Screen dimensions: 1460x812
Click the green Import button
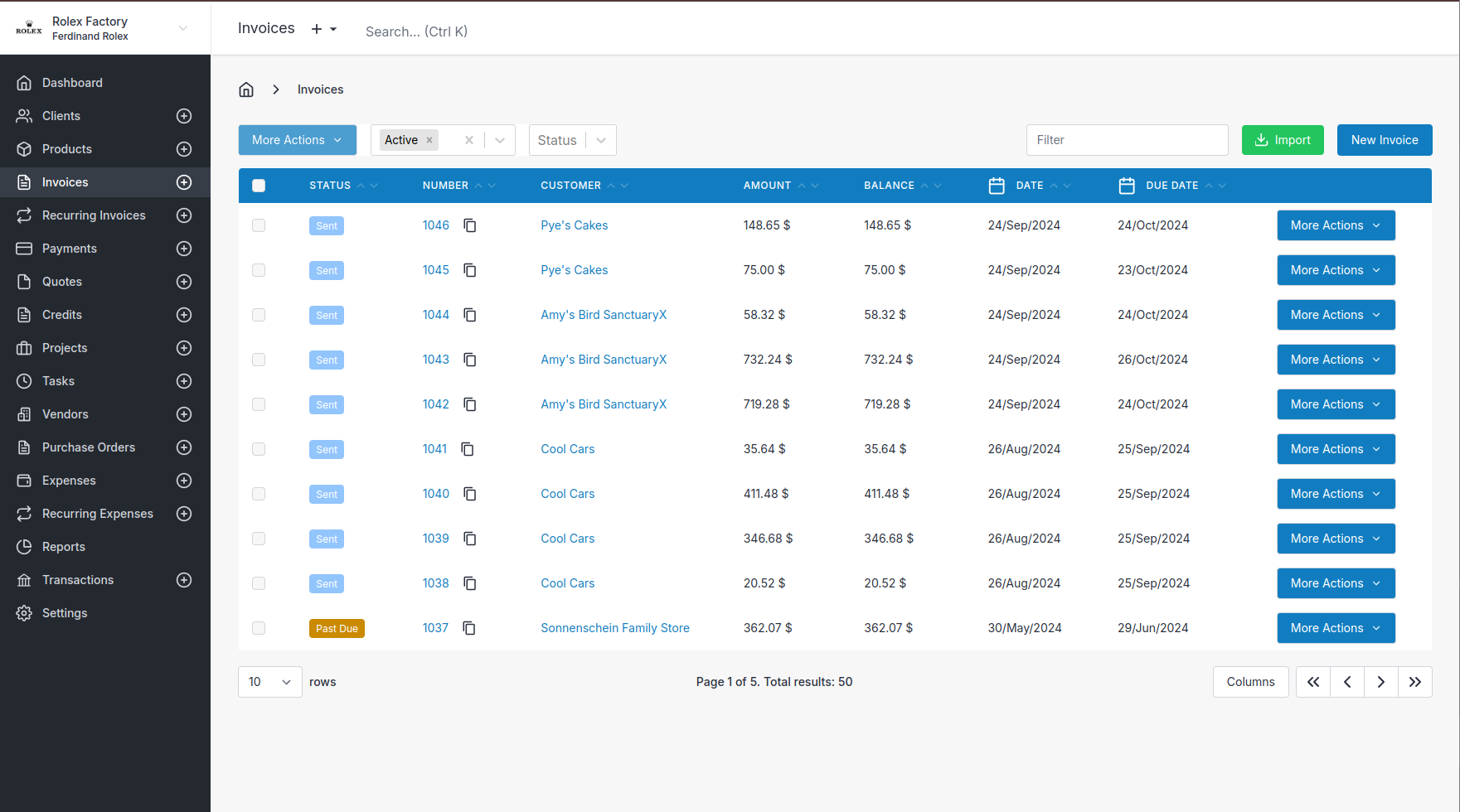click(1283, 140)
